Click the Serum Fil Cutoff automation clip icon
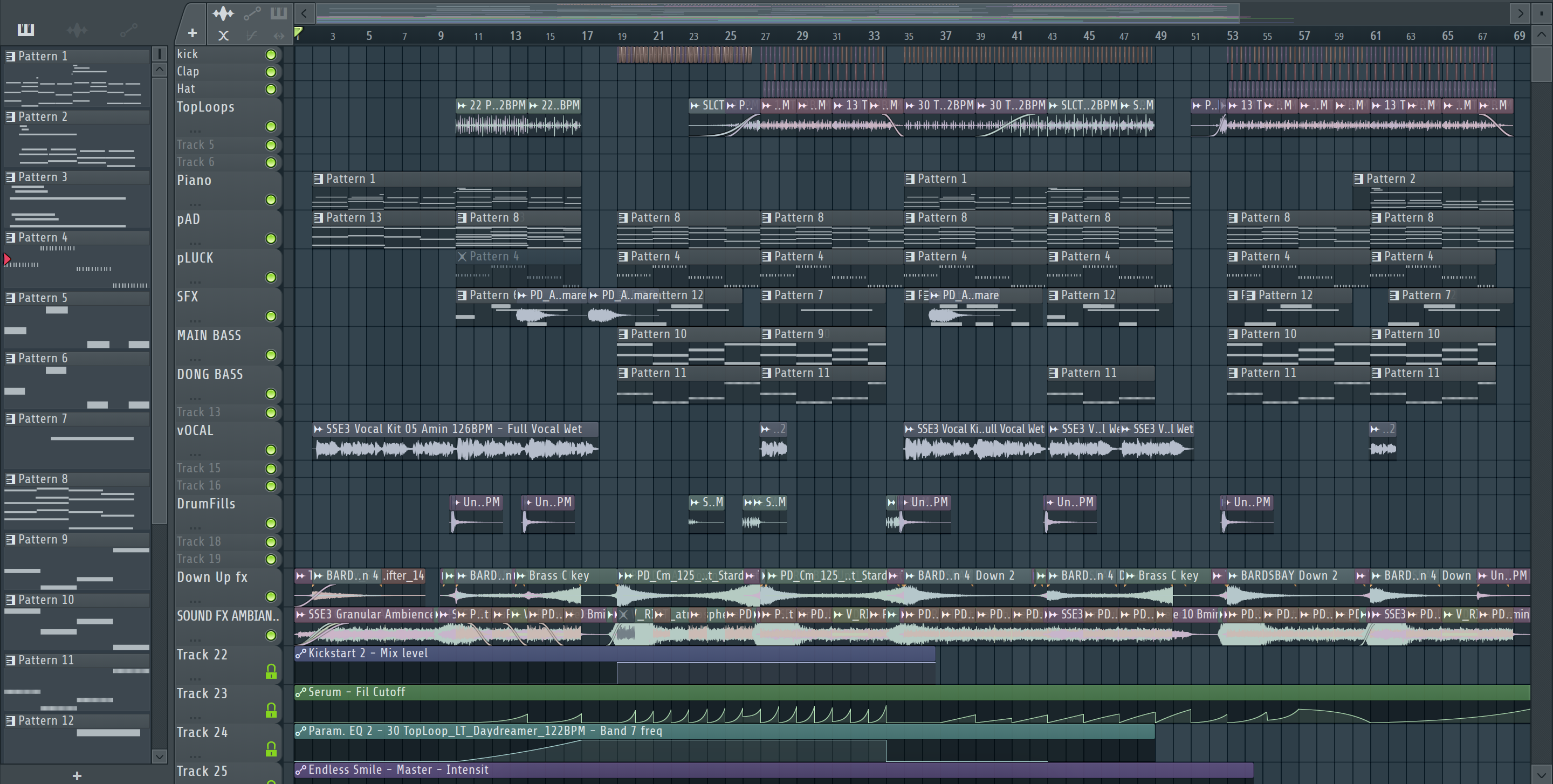 (x=301, y=692)
